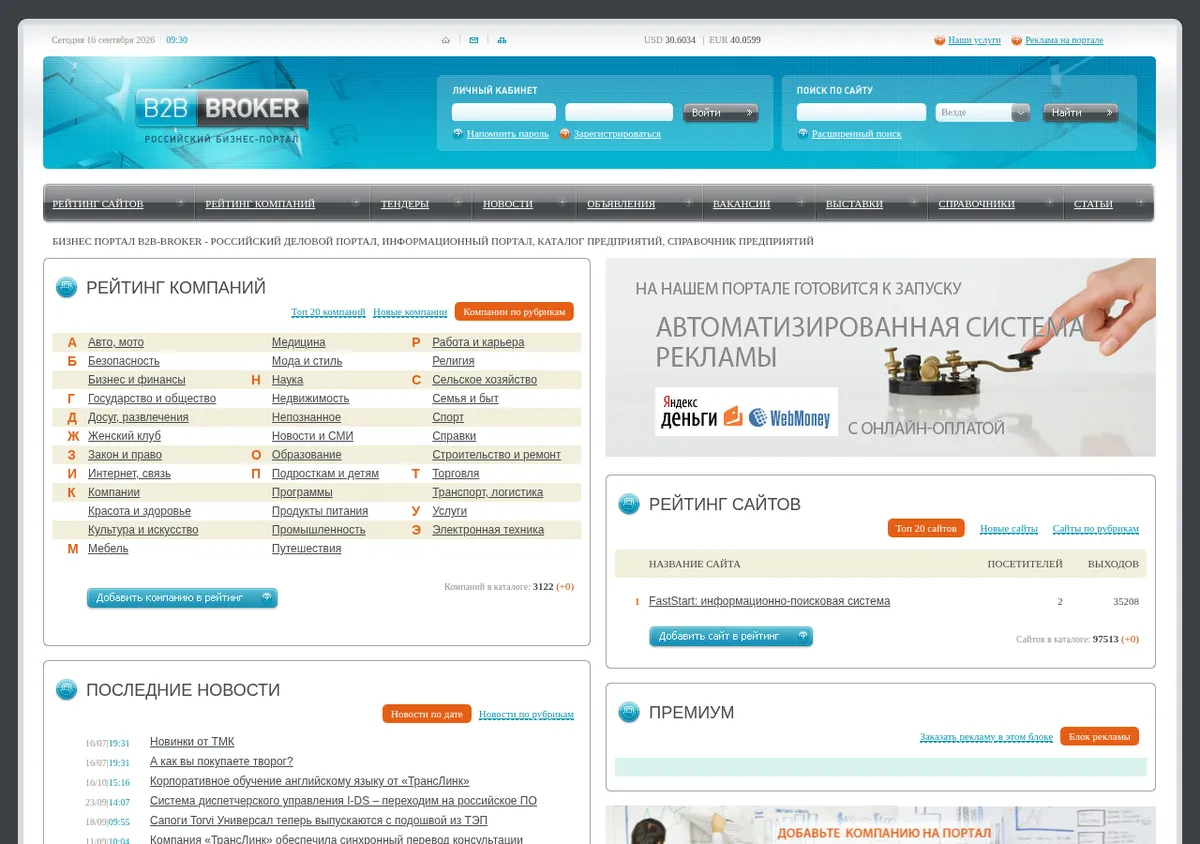Viewport: 1200px width, 844px height.
Task: Click the blue icon beside Рейтинг сайтов heading
Action: (629, 504)
